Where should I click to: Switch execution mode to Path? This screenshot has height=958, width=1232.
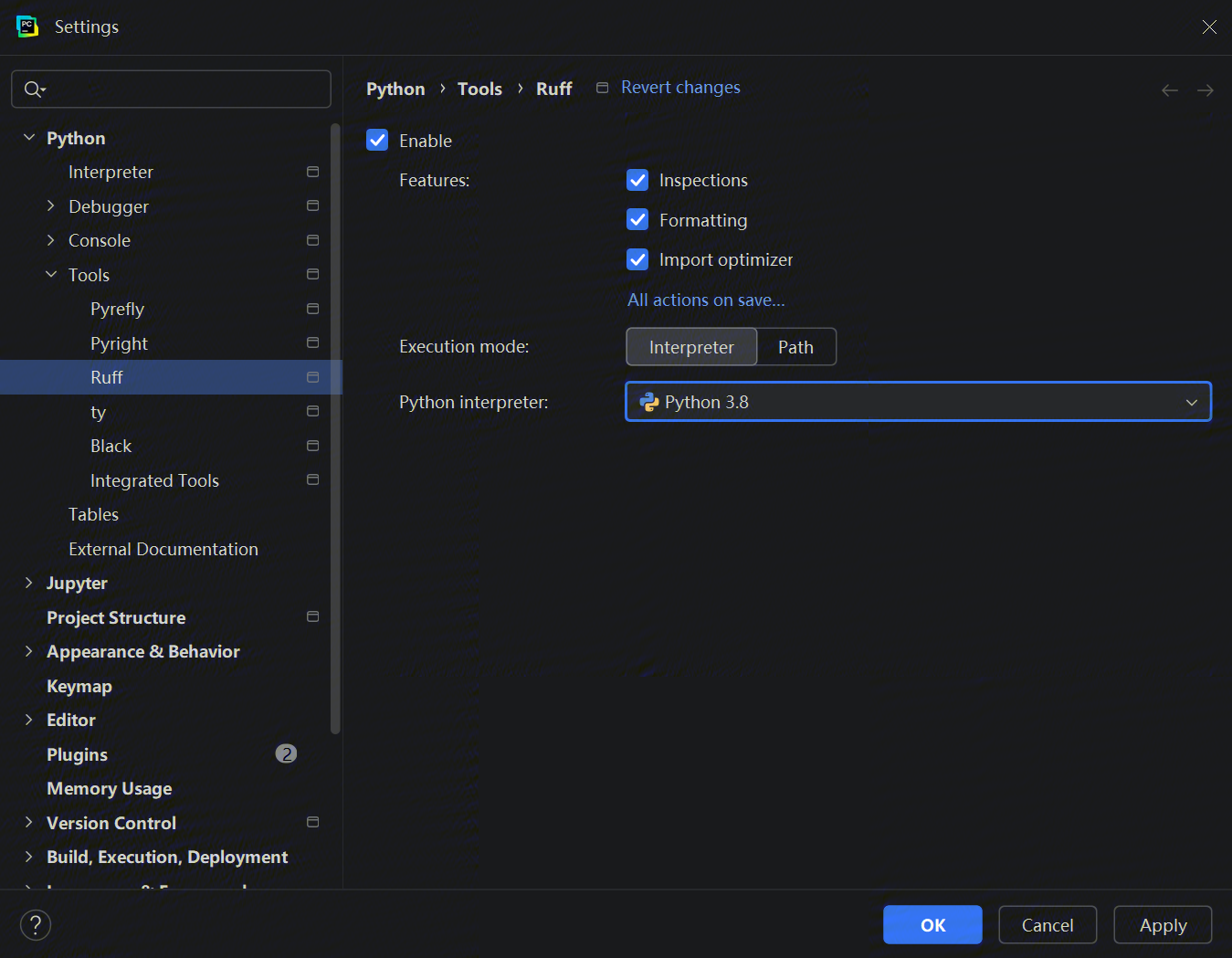(x=795, y=347)
